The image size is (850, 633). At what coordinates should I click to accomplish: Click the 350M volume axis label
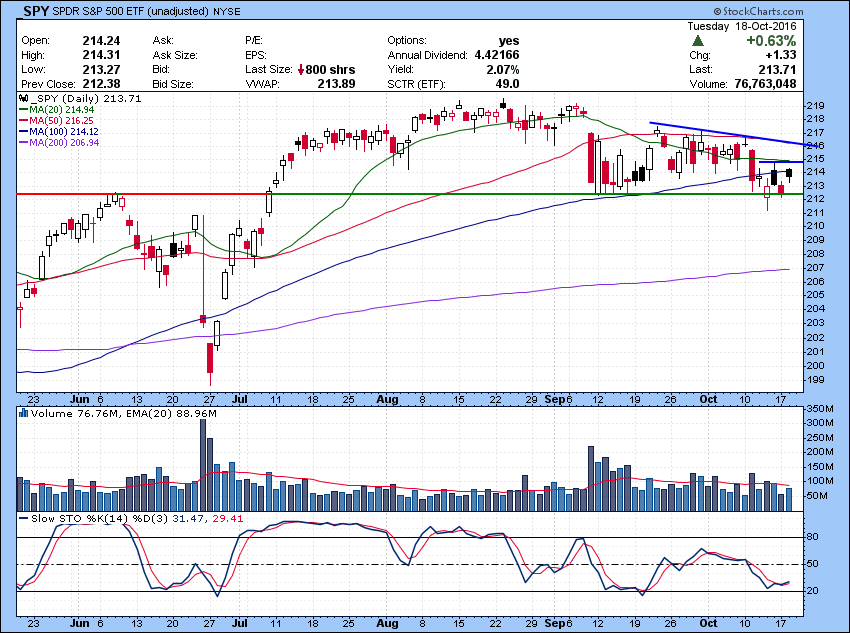pyautogui.click(x=820, y=409)
